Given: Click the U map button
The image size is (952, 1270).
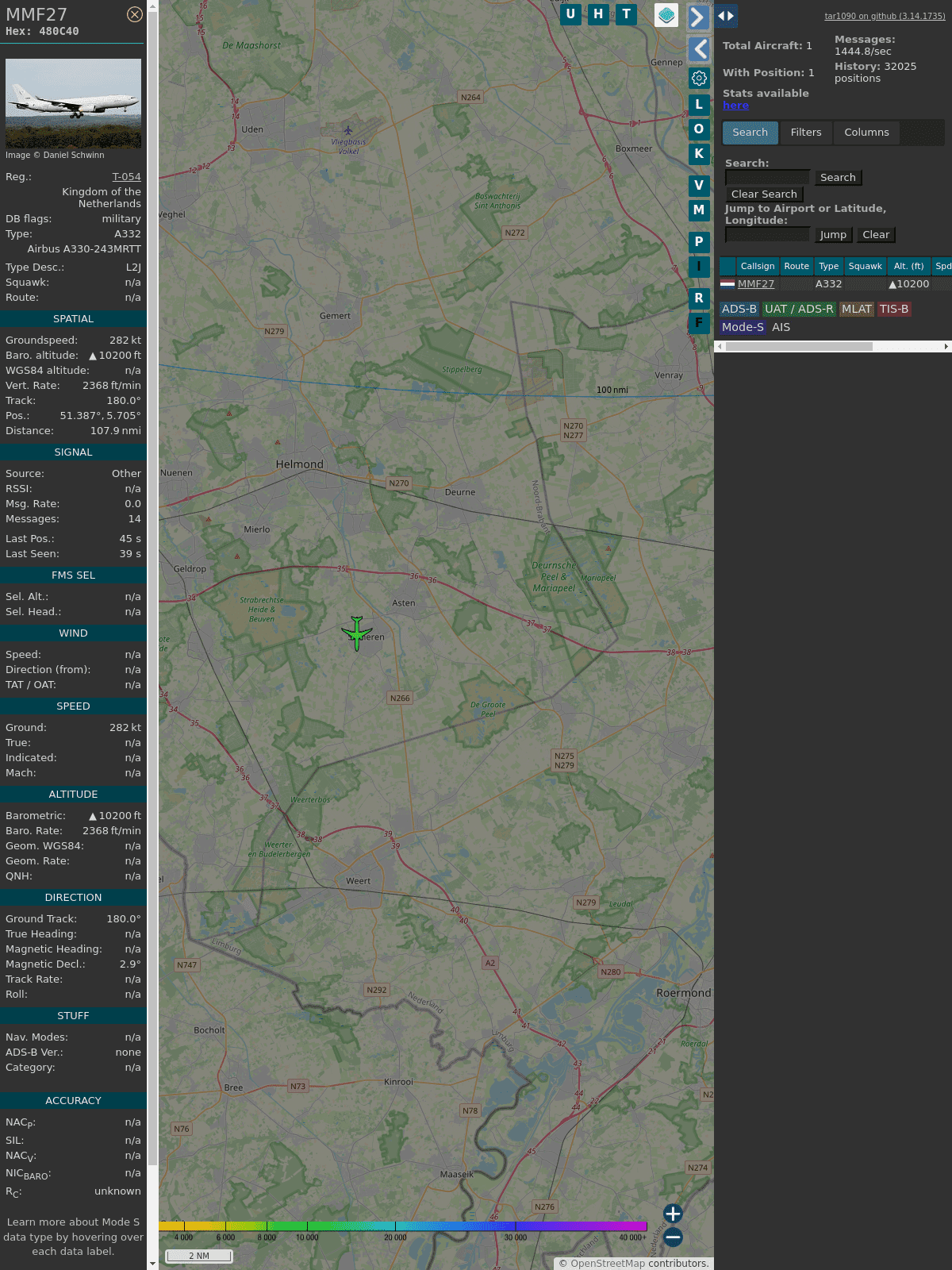Looking at the screenshot, I should 570,14.
